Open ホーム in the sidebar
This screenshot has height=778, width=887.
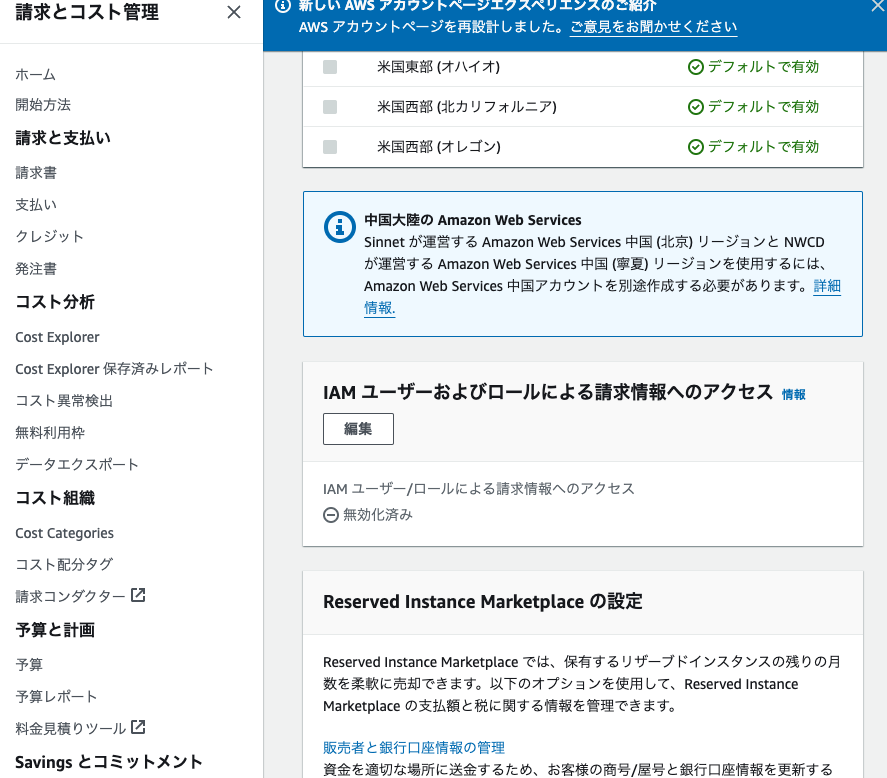[36, 75]
